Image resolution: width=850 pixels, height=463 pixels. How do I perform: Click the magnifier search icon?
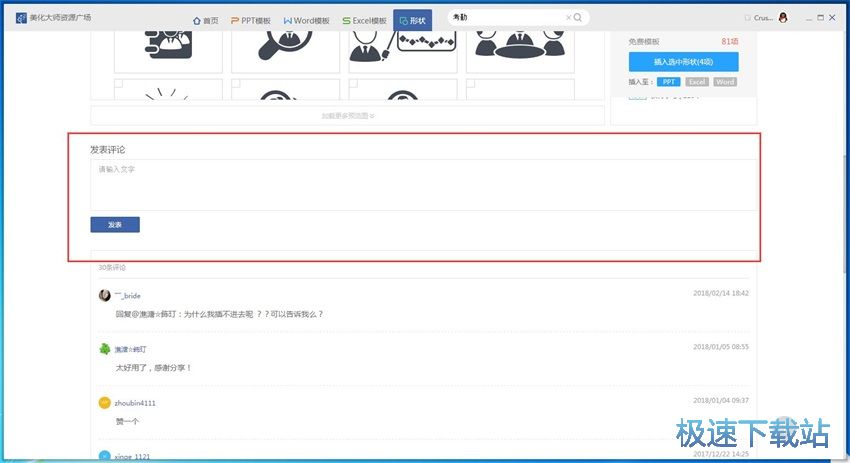578,17
